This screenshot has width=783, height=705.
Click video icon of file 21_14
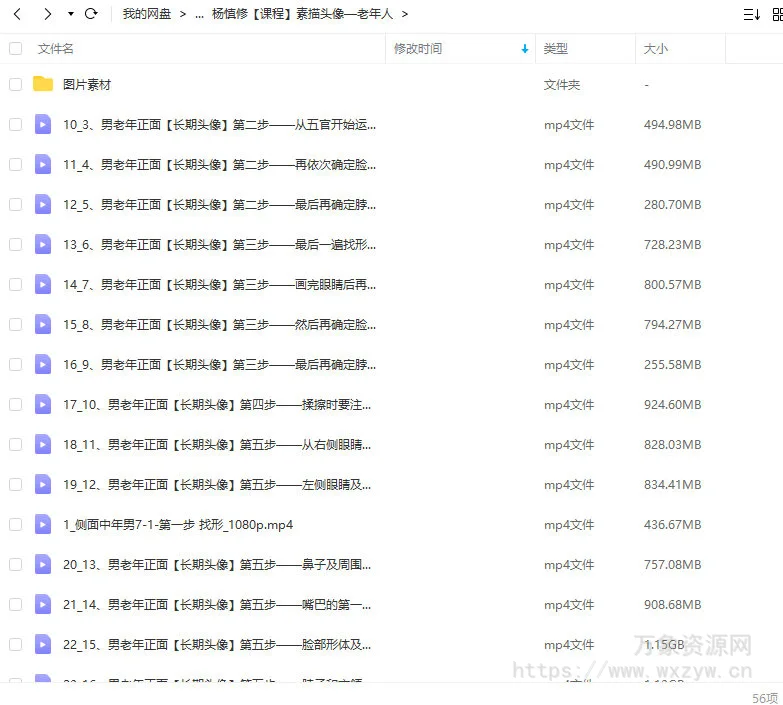point(43,604)
